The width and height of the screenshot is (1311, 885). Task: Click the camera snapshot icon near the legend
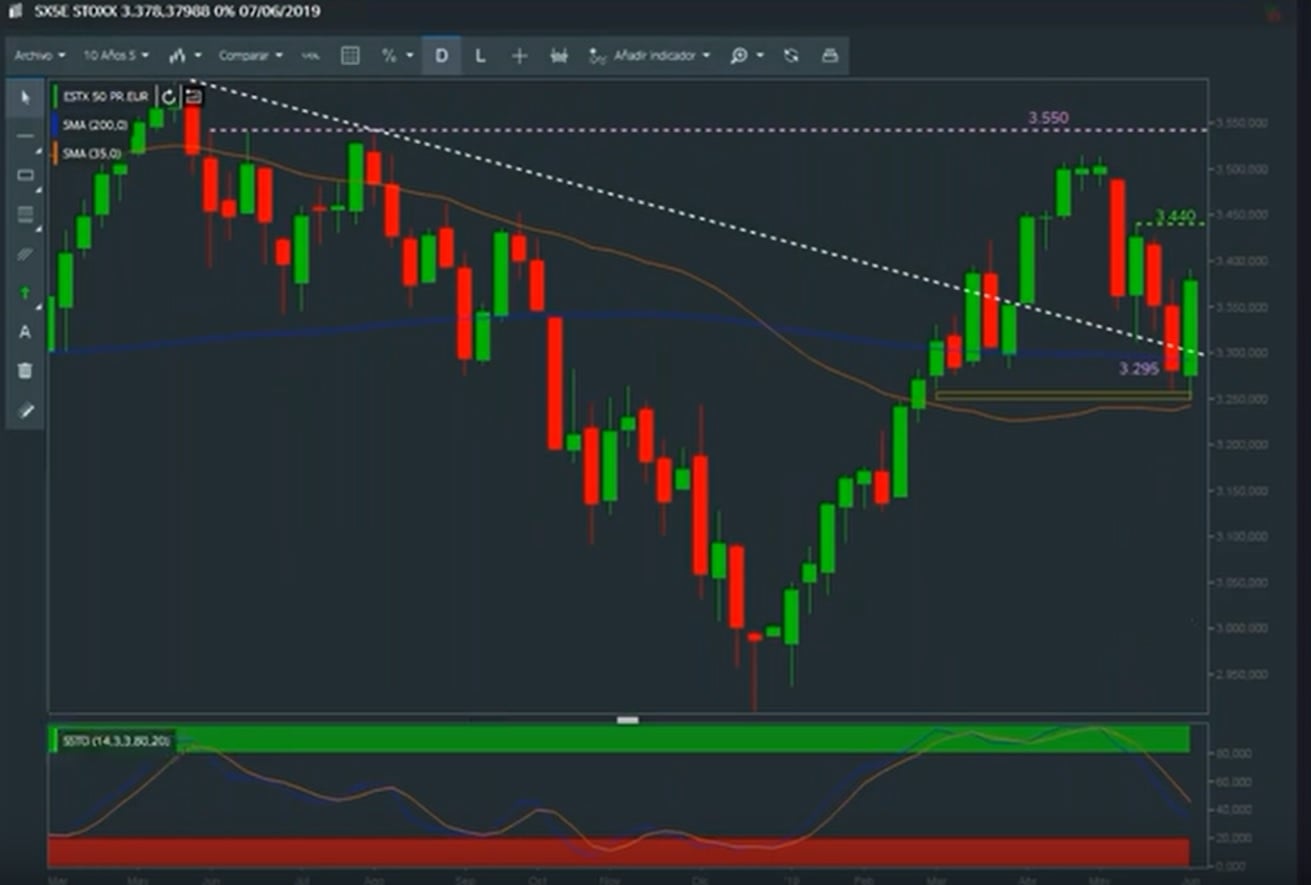192,96
